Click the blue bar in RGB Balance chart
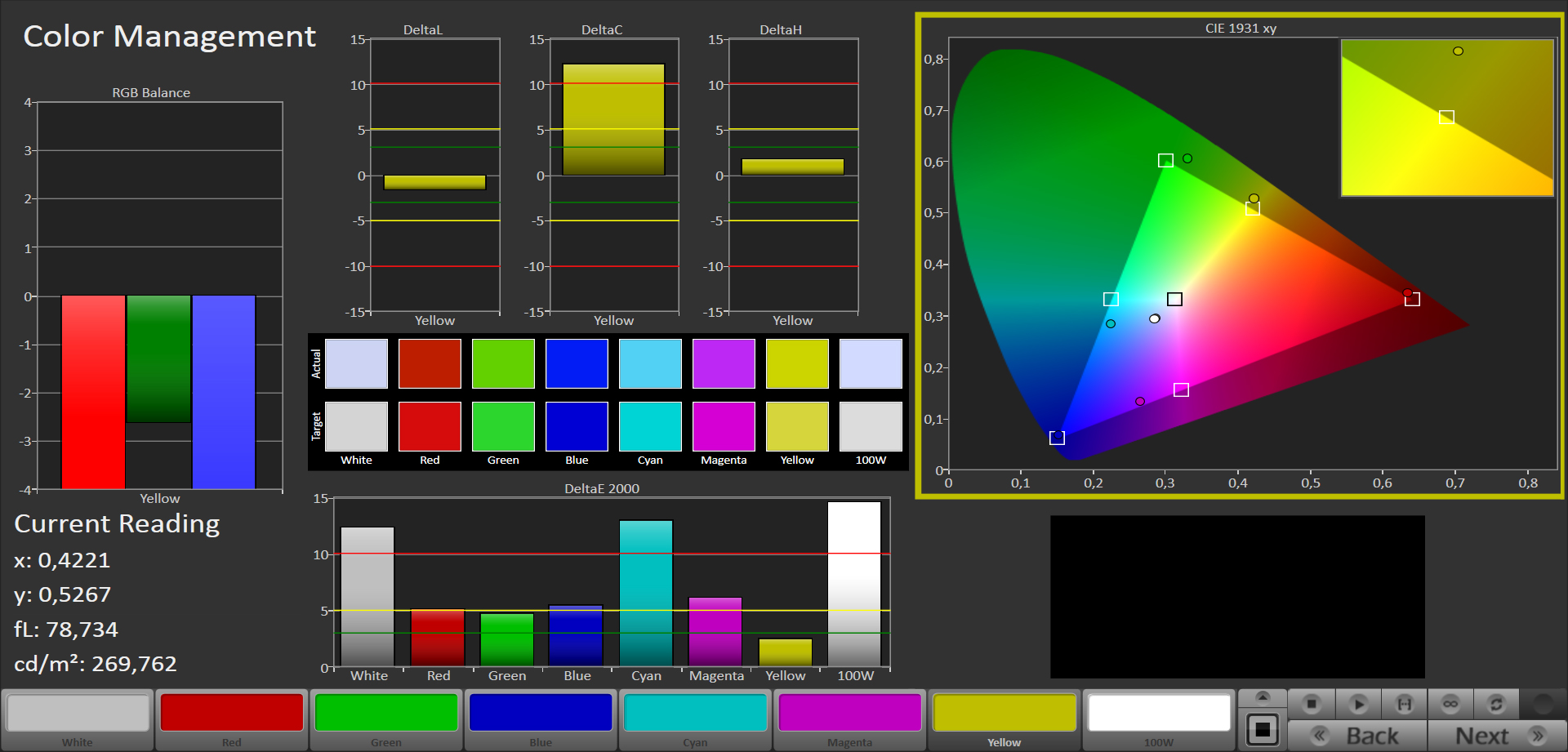The height and width of the screenshot is (752, 1568). (x=224, y=392)
